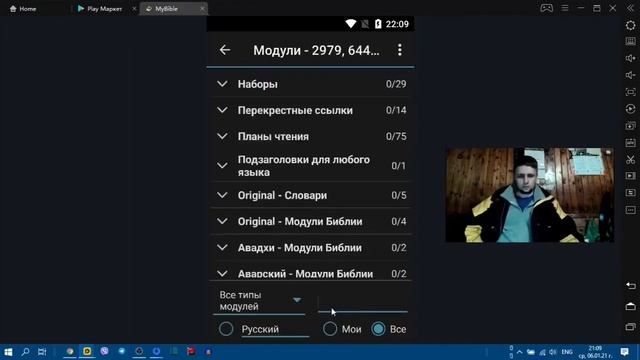This screenshot has height=360, width=640.
Task: Select the Мои radio button
Action: coord(330,329)
